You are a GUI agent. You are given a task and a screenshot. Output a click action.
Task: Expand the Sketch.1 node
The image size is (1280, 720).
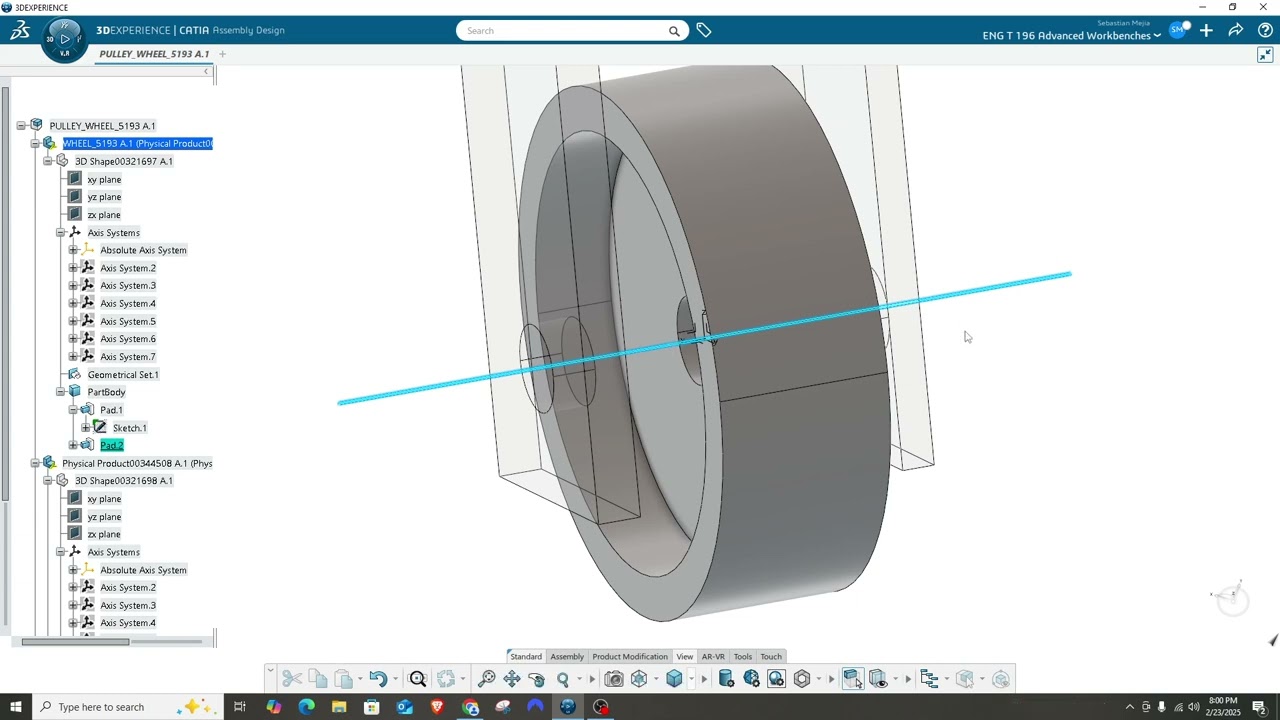click(x=85, y=428)
